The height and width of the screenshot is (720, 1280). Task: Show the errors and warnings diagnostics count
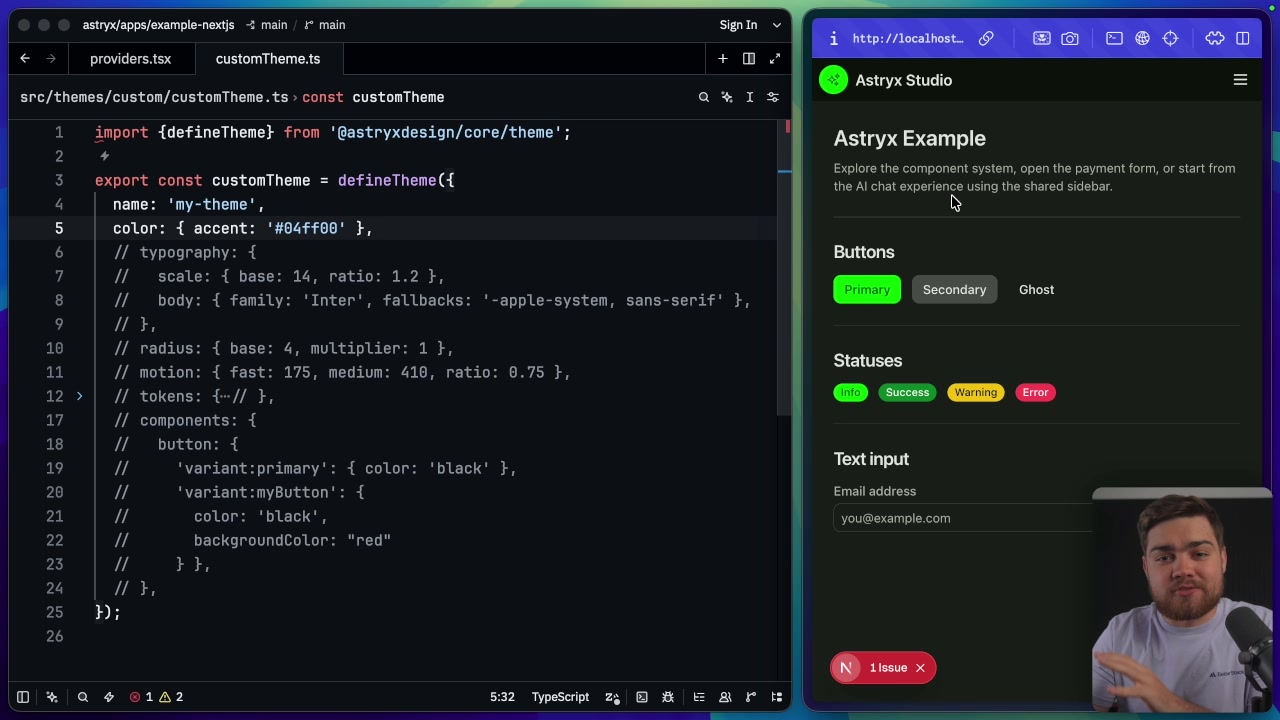[x=156, y=697]
